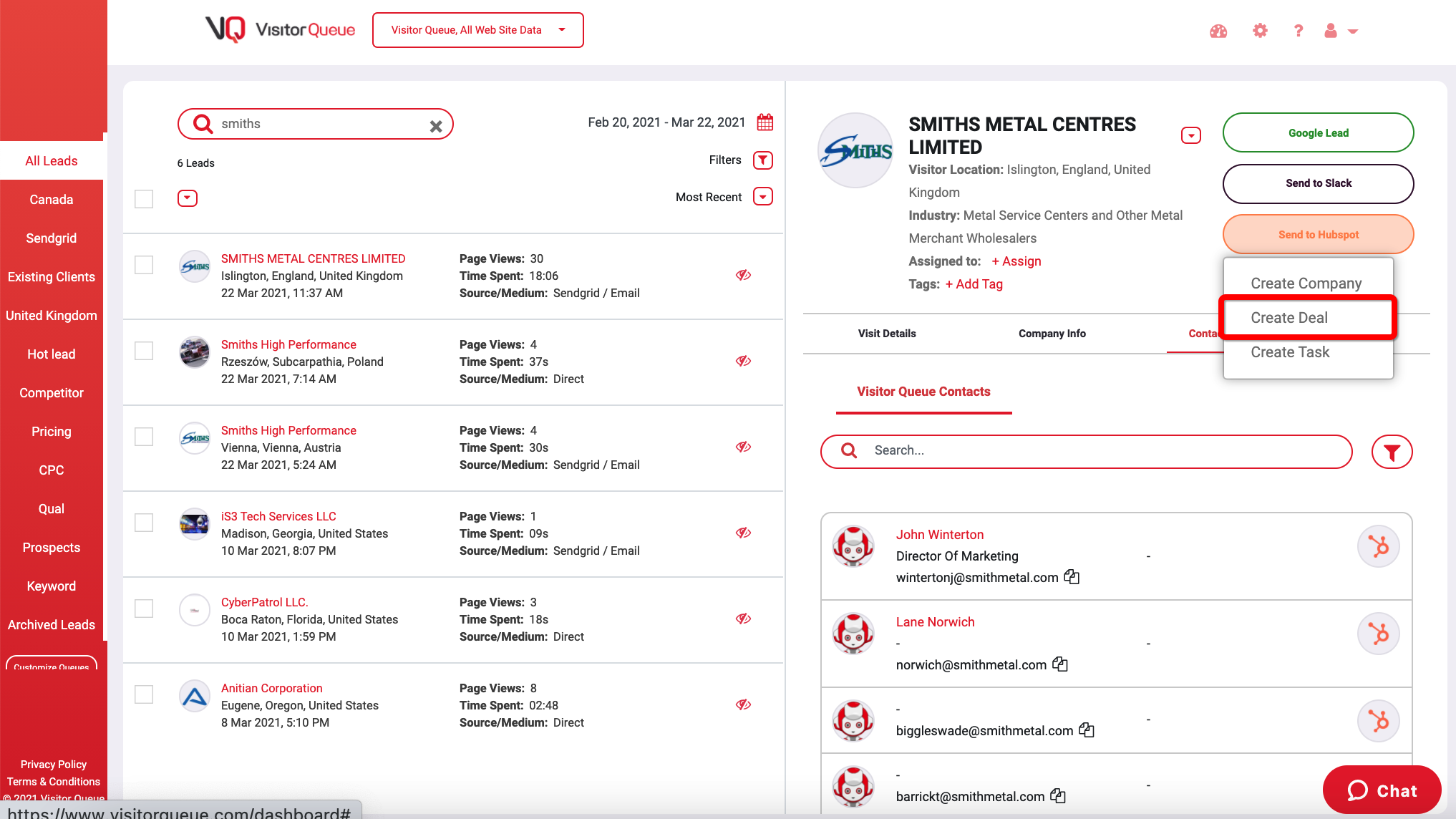
Task: Click the user account icon
Action: (x=1331, y=31)
